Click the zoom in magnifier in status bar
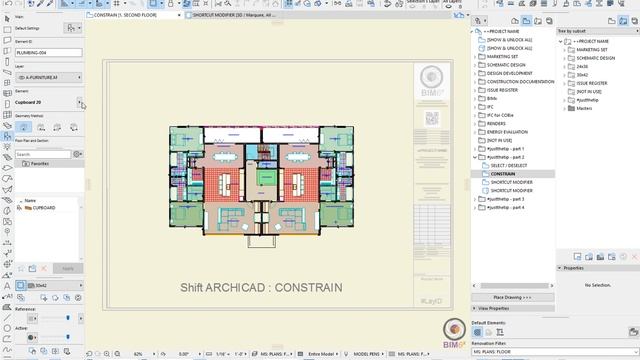Image resolution: width=640 pixels, height=360 pixels. (107, 354)
